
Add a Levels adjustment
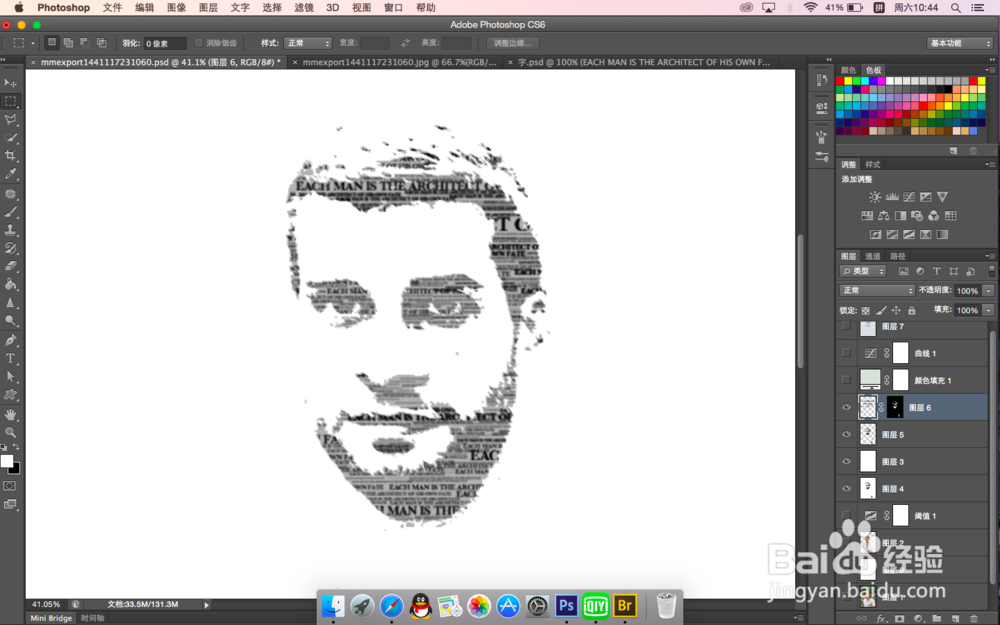[892, 197]
